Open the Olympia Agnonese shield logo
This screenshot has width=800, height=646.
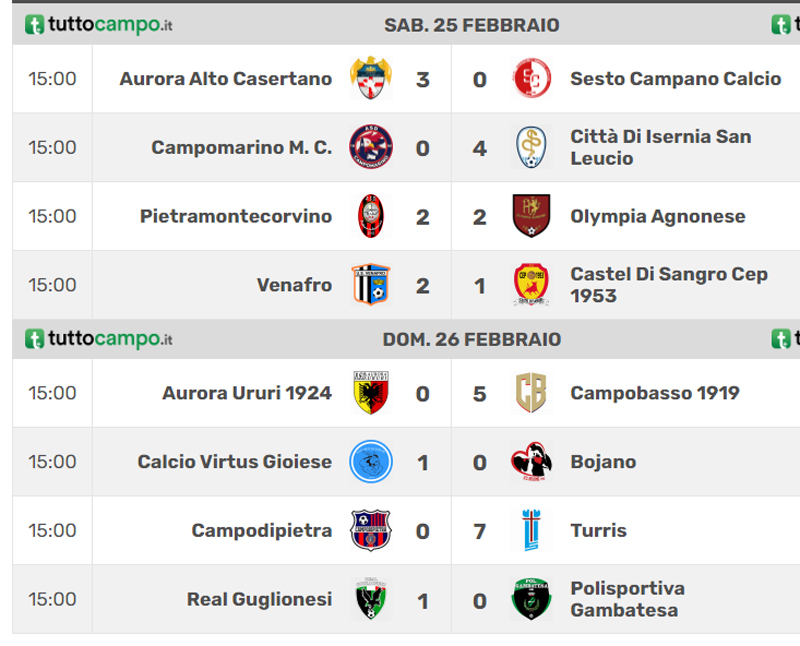tap(531, 216)
